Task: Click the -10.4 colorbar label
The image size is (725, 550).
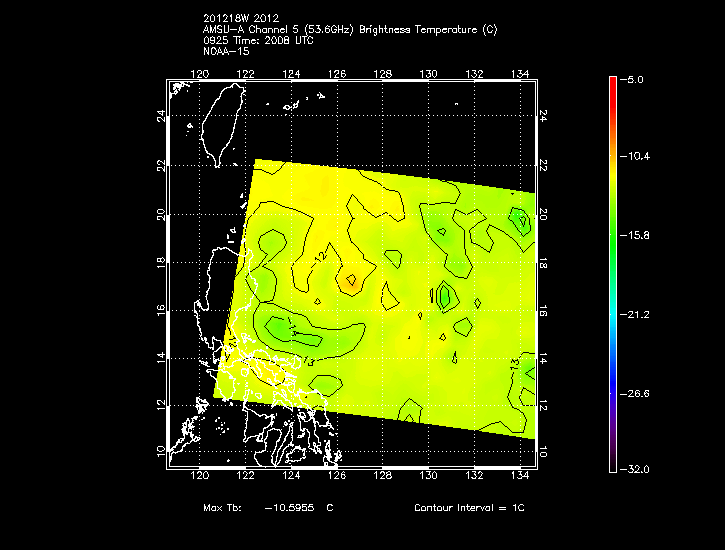Action: click(x=634, y=156)
